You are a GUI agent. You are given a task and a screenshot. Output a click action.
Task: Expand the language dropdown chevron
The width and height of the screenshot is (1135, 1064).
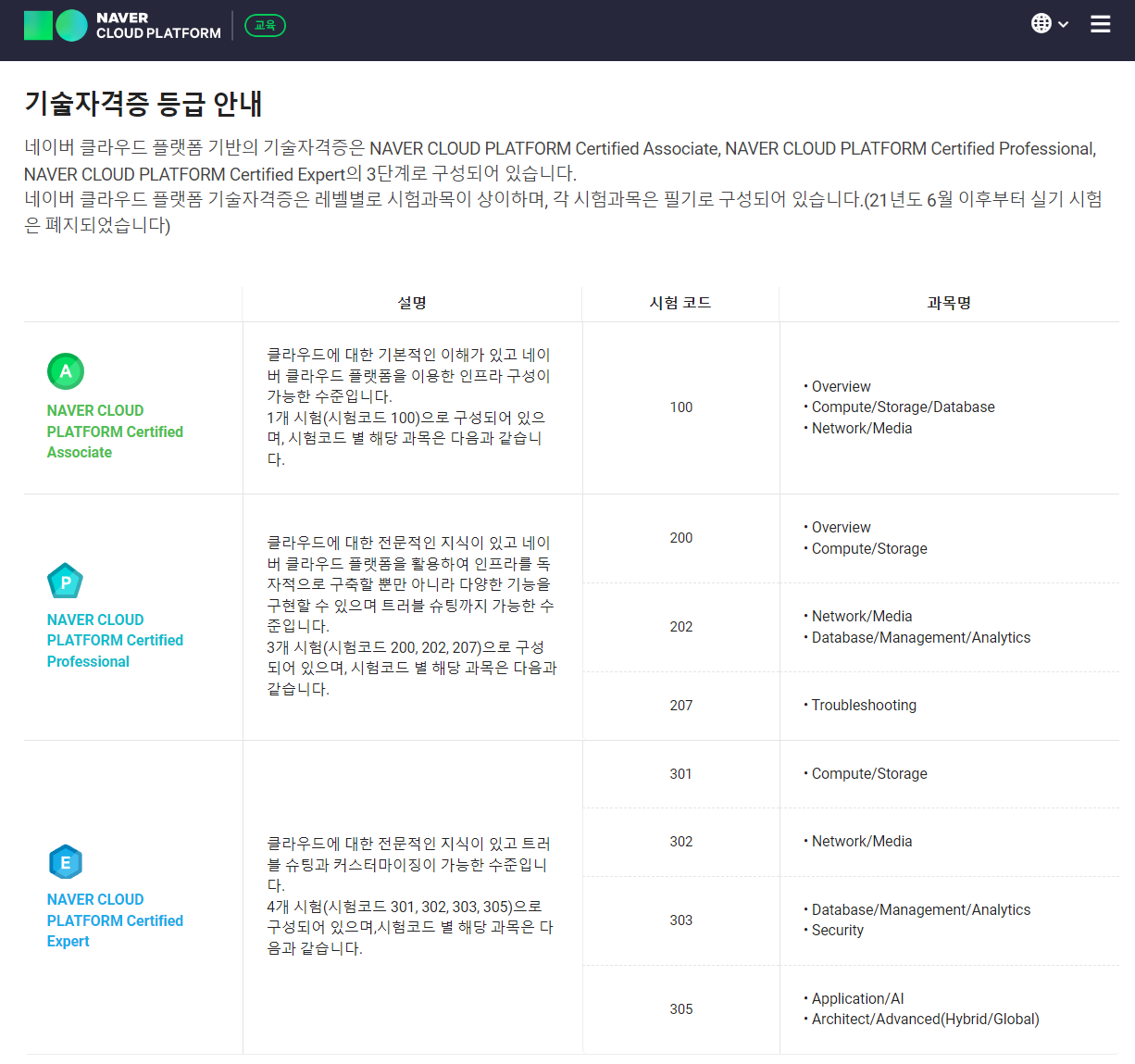click(x=1064, y=24)
